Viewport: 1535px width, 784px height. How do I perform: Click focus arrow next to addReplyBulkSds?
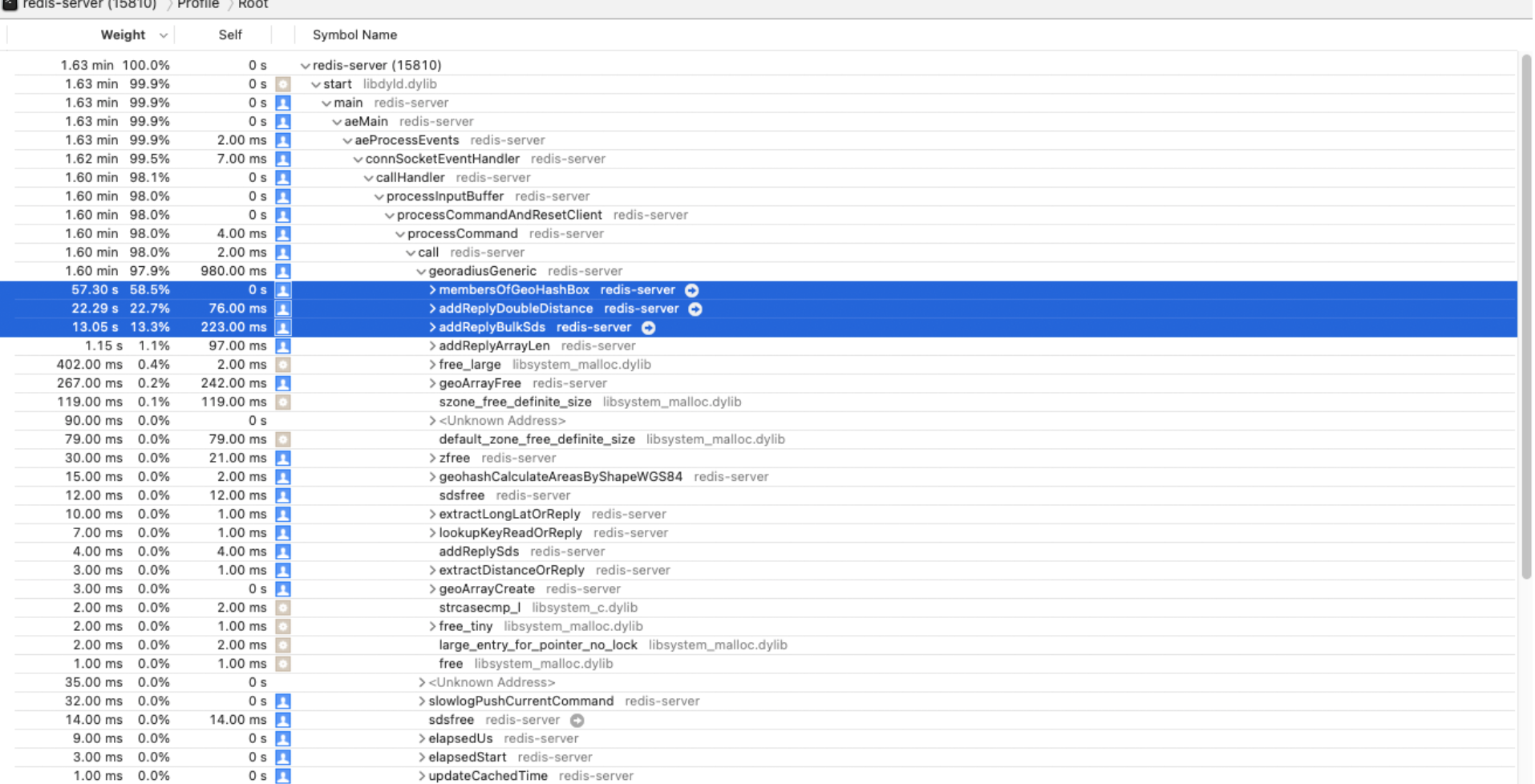tap(648, 327)
